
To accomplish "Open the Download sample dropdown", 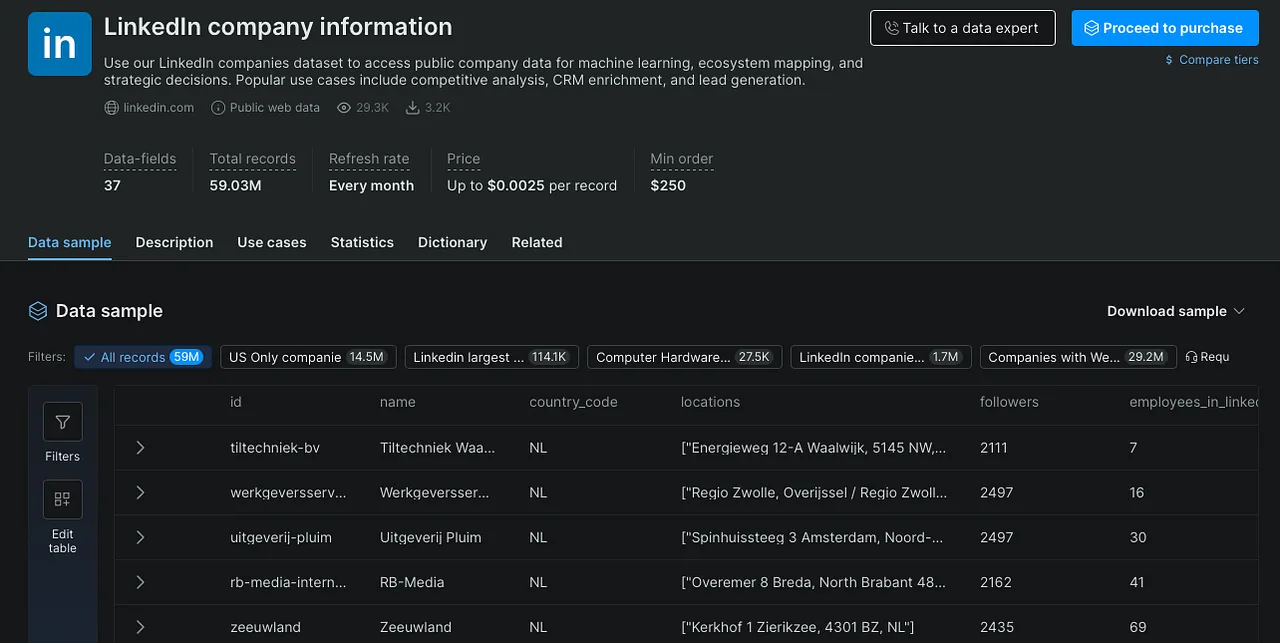I will 1176,311.
